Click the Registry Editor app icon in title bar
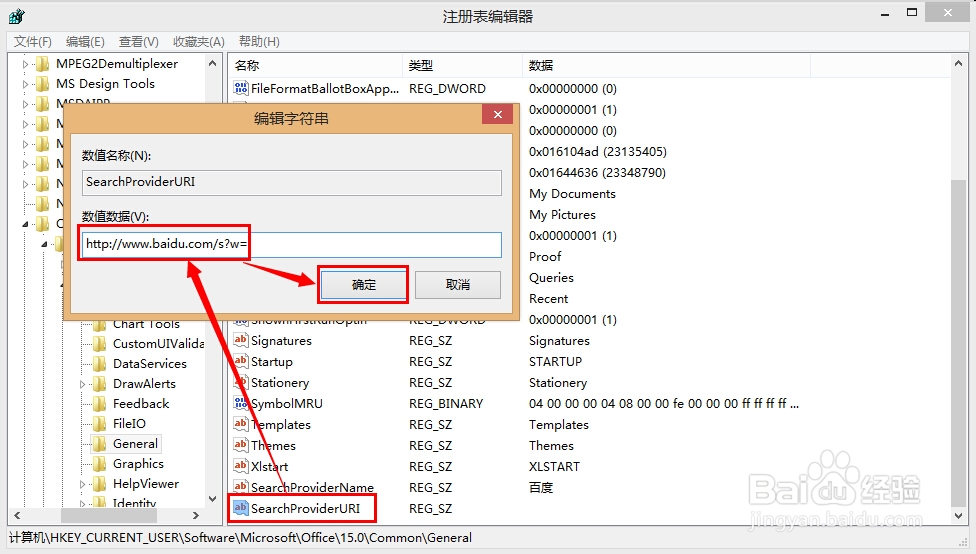 point(17,16)
